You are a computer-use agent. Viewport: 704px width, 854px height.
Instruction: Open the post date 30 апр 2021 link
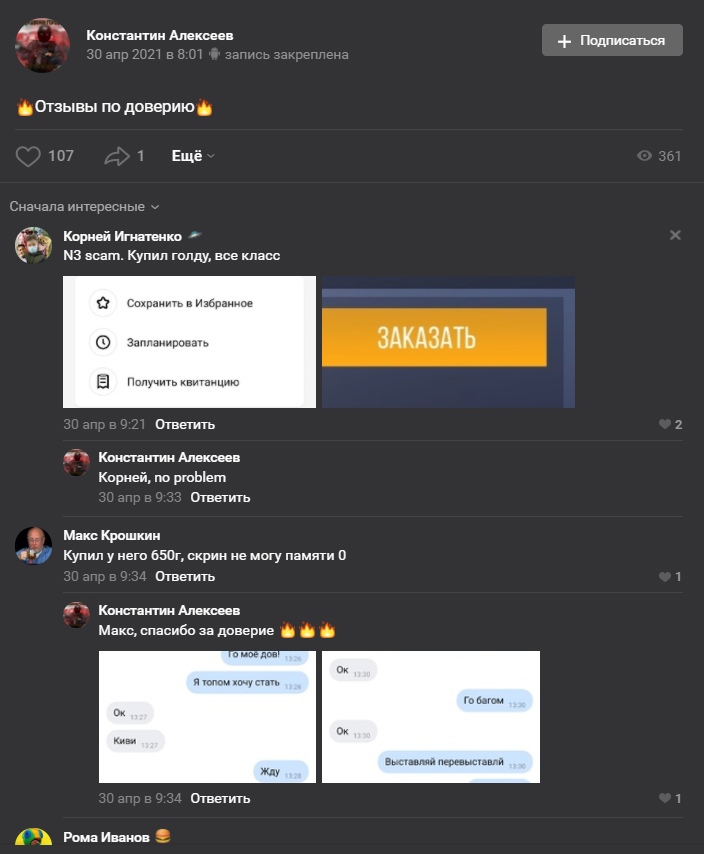click(x=144, y=54)
